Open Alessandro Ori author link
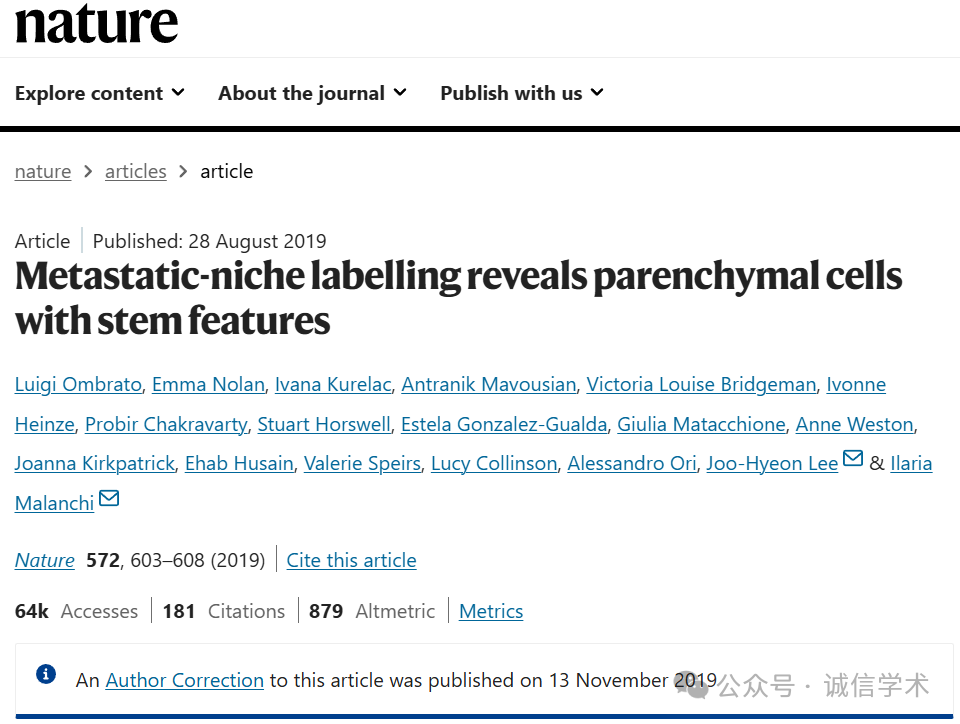This screenshot has width=960, height=724. tap(632, 463)
